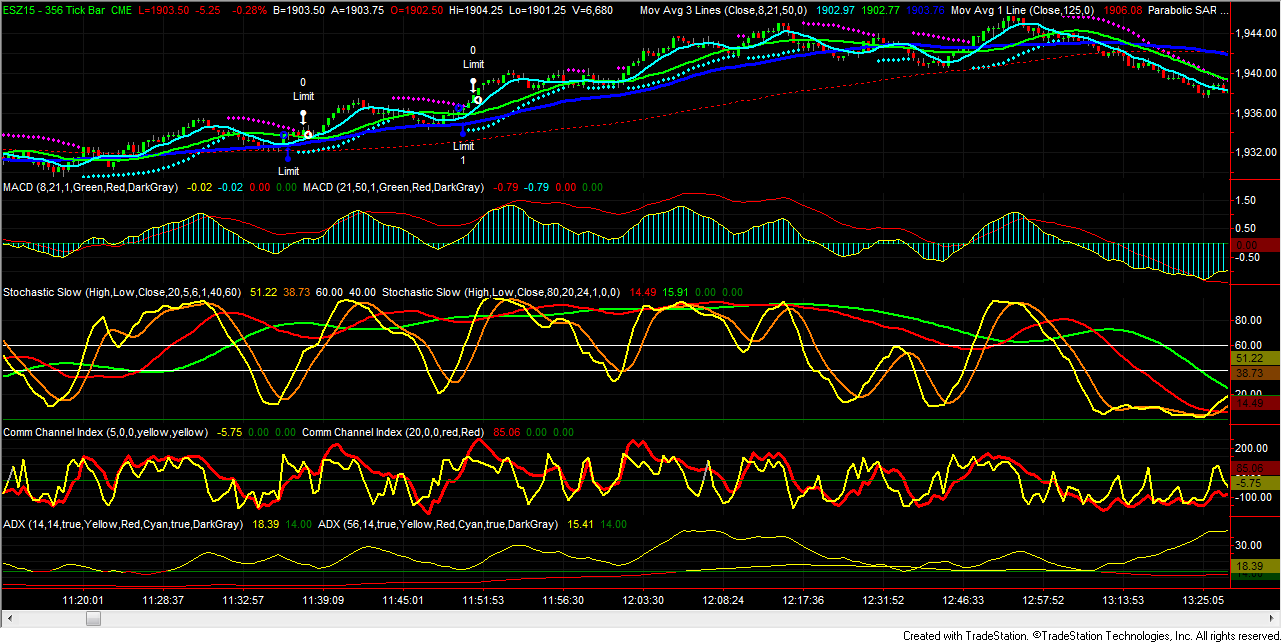
Task: Click the '11:51:53' time axis label
Action: [x=483, y=601]
